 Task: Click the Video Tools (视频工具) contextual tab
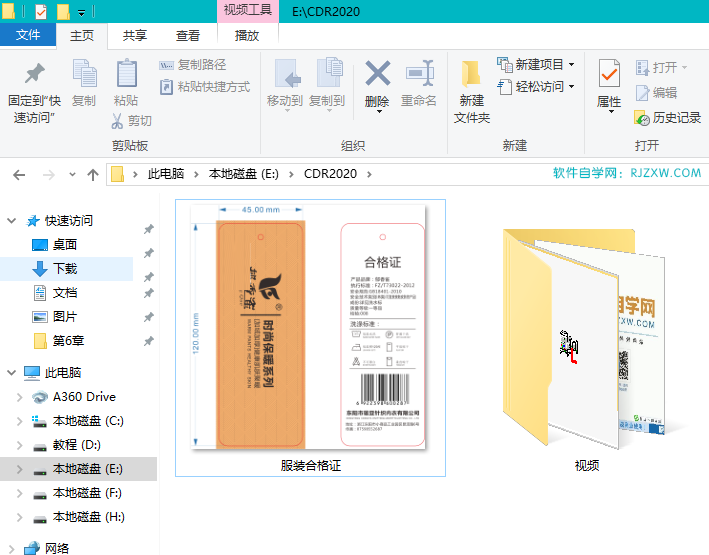coord(248,10)
